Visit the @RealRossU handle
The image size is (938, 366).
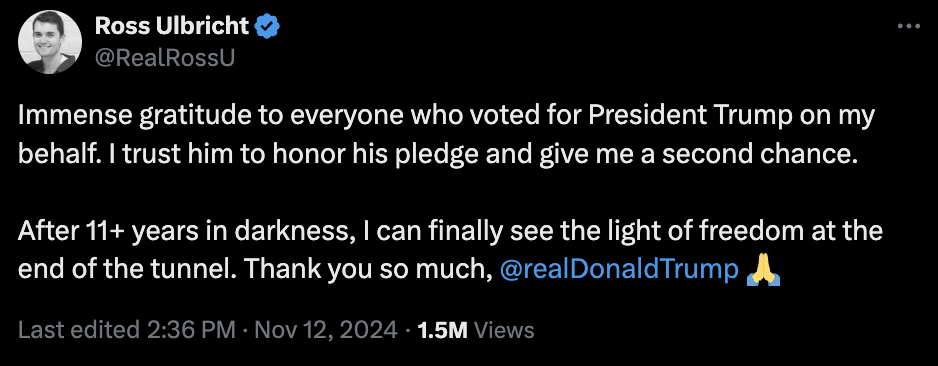[x=165, y=57]
